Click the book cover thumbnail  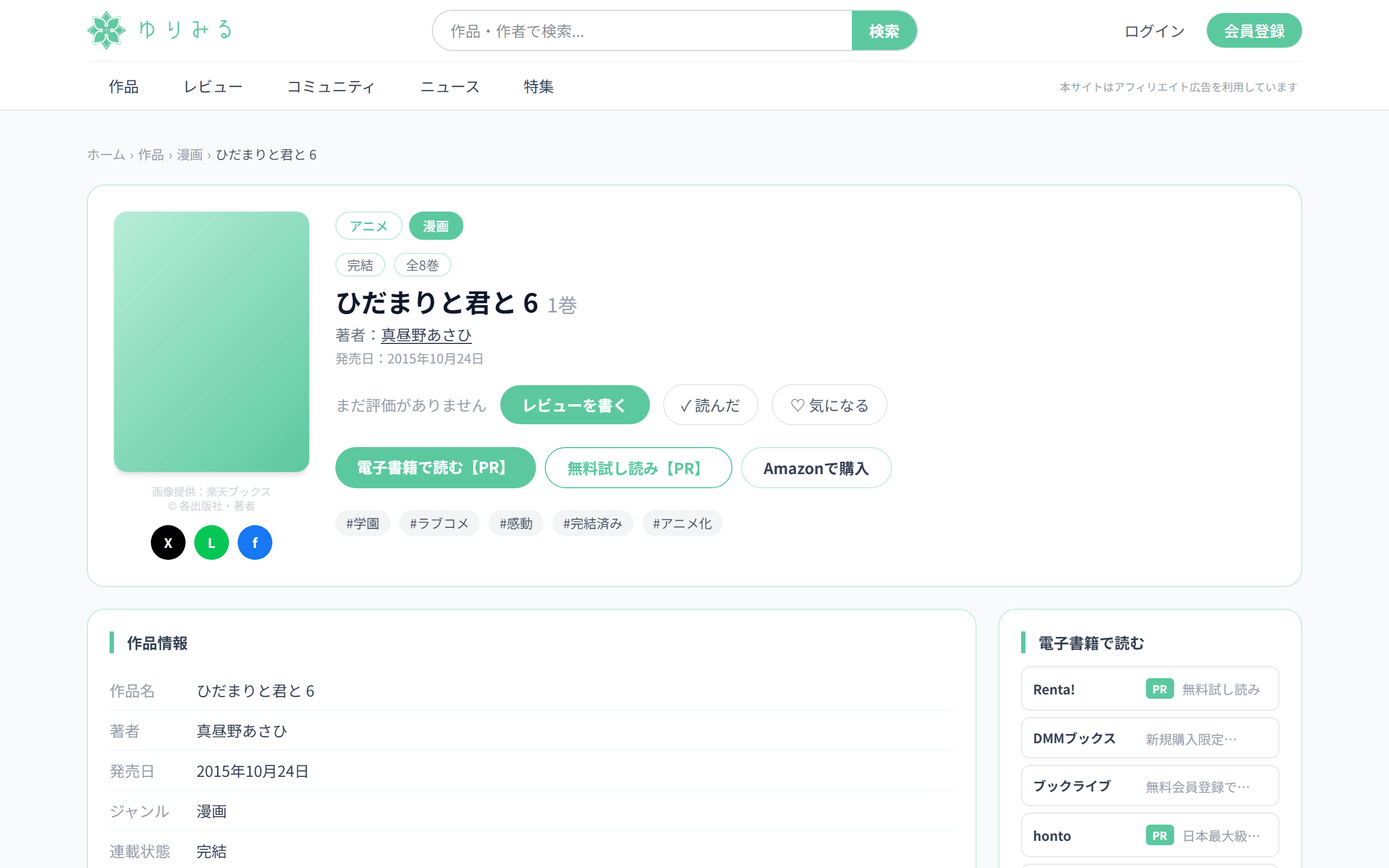(x=212, y=342)
